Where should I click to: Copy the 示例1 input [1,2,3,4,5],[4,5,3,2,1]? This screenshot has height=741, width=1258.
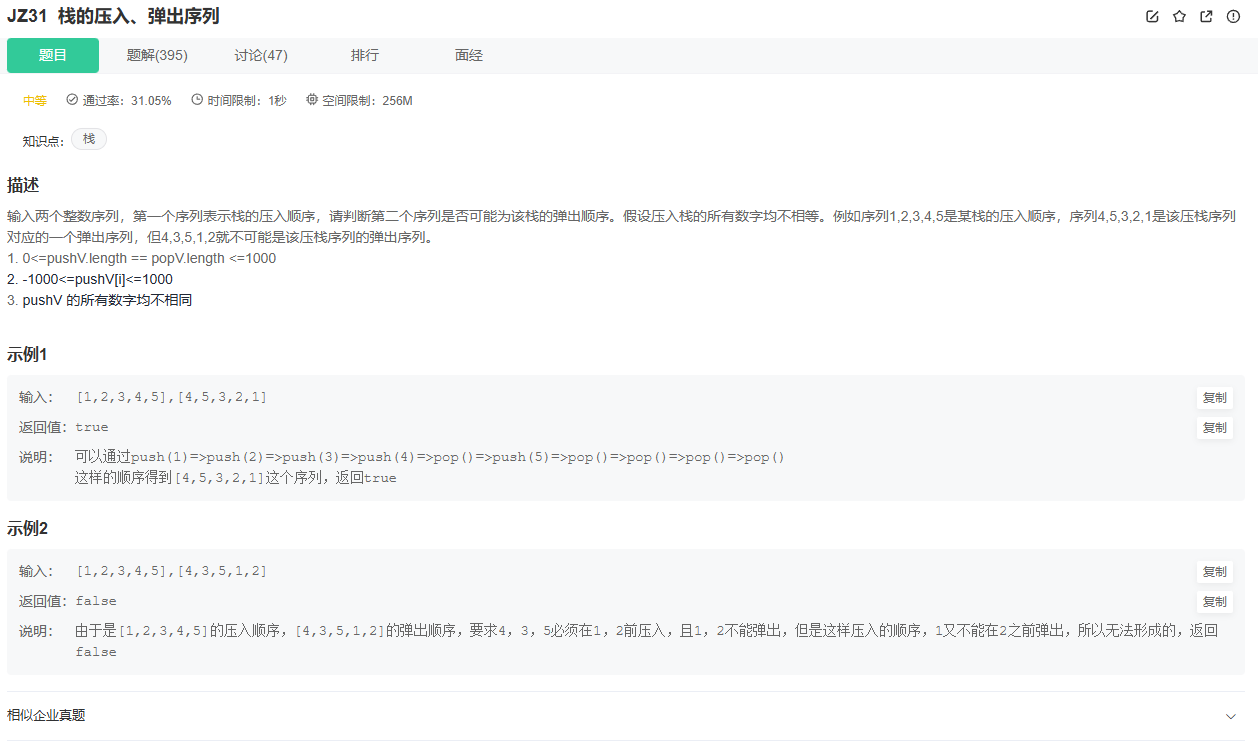(1214, 398)
